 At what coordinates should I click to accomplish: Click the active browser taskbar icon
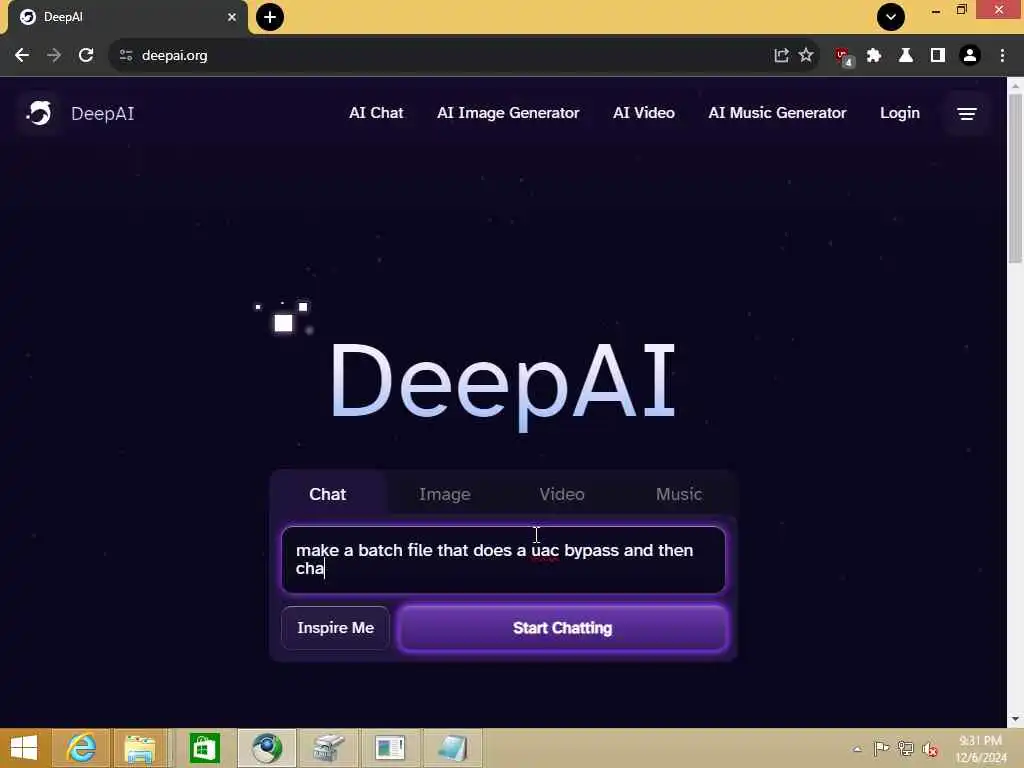[266, 748]
